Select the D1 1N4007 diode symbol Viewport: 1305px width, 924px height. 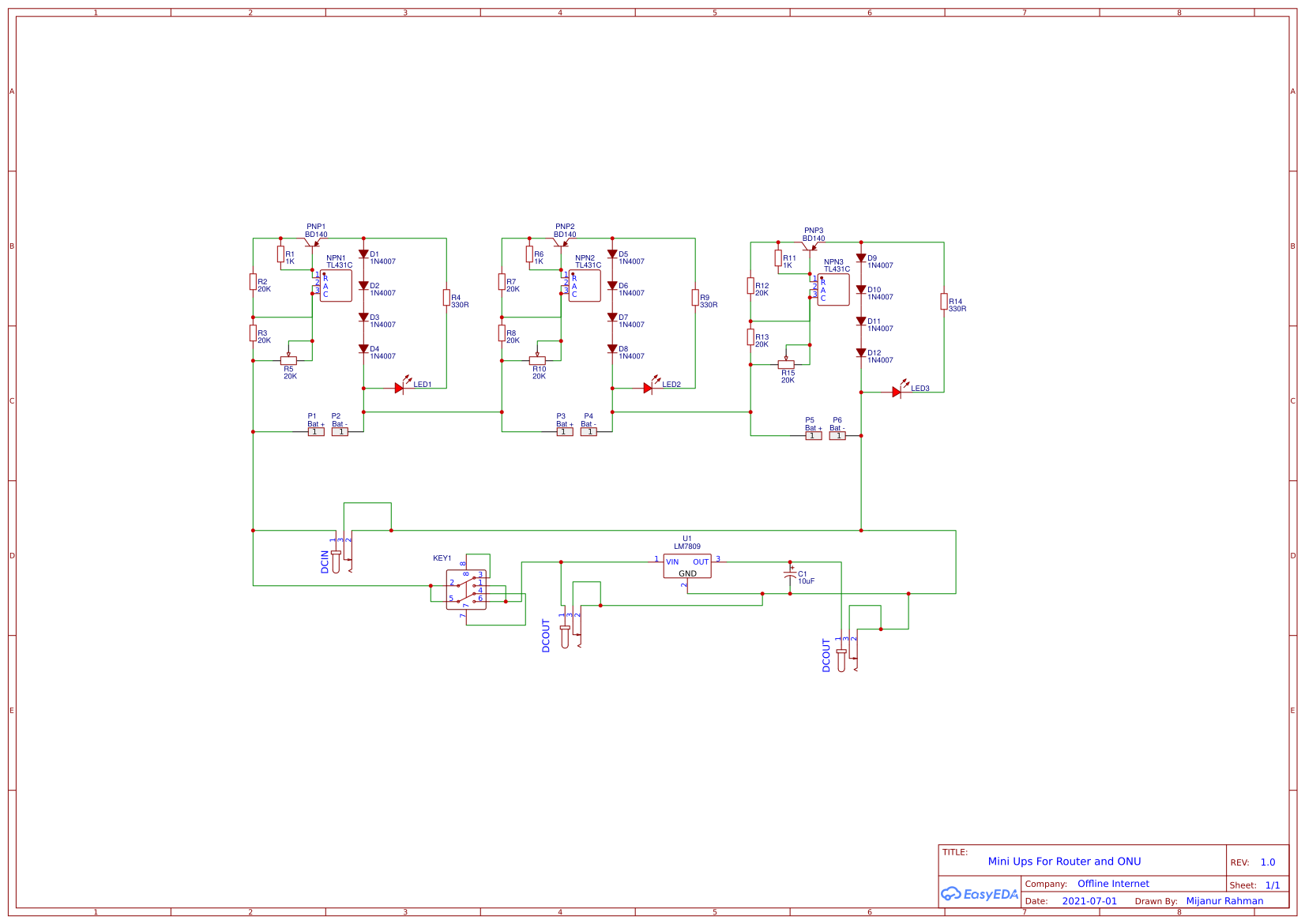click(363, 254)
